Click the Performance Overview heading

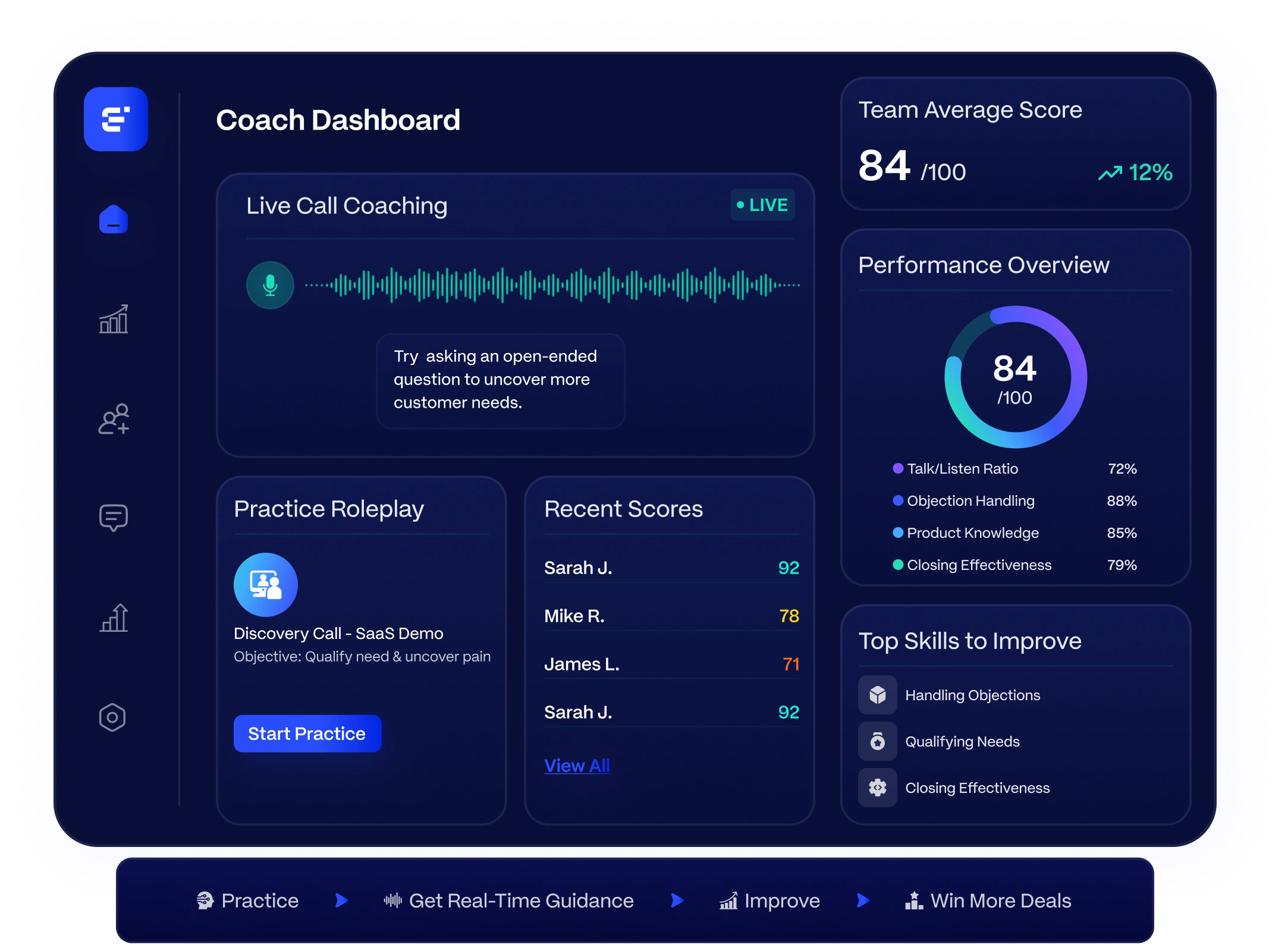pyautogui.click(x=984, y=264)
